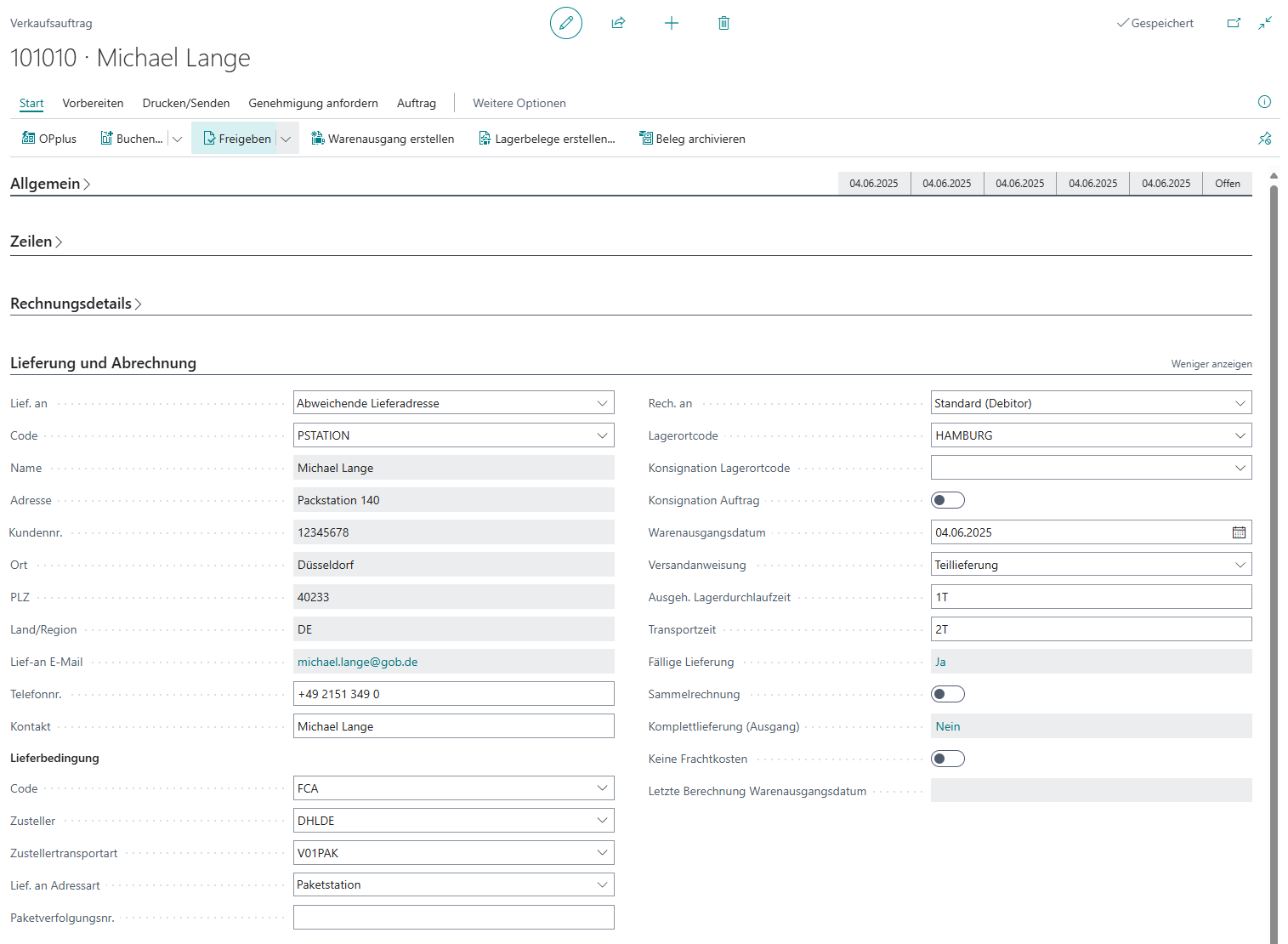Toggle the Konsignation Auftrag switch
Viewport: 1288px width, 944px height.
pos(947,500)
